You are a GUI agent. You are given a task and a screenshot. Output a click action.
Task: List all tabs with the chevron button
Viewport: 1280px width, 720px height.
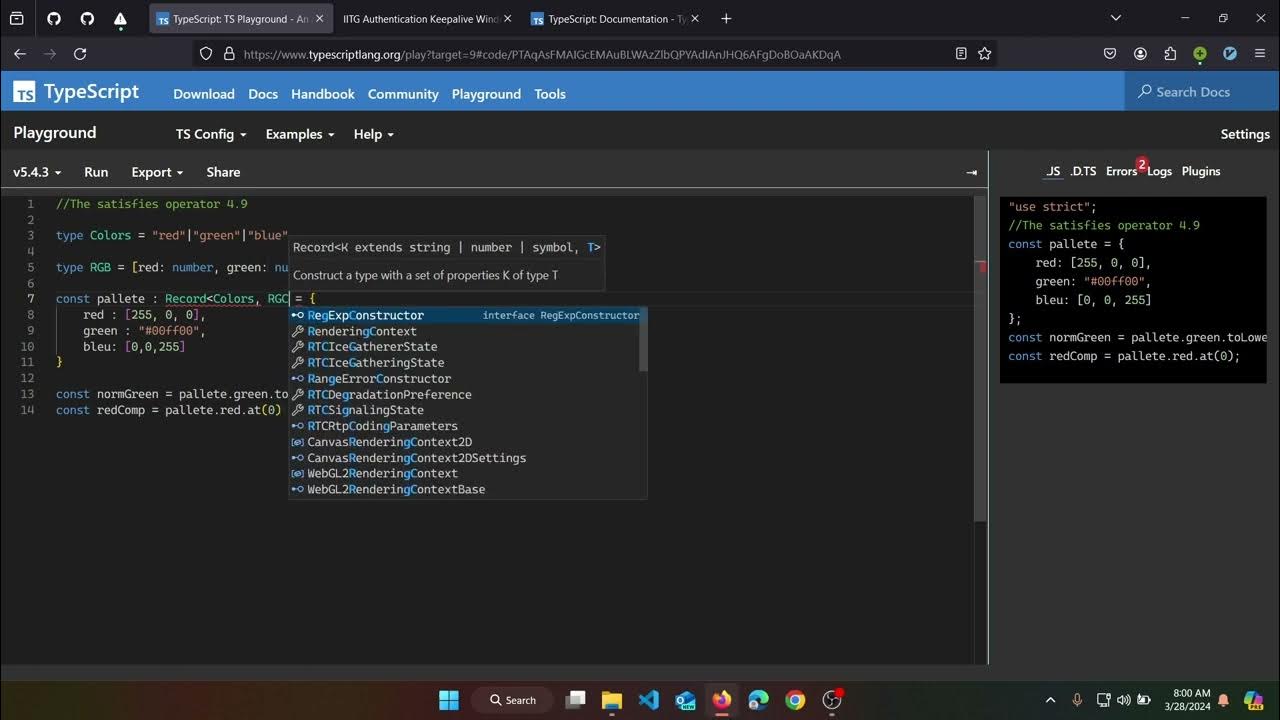(1116, 19)
